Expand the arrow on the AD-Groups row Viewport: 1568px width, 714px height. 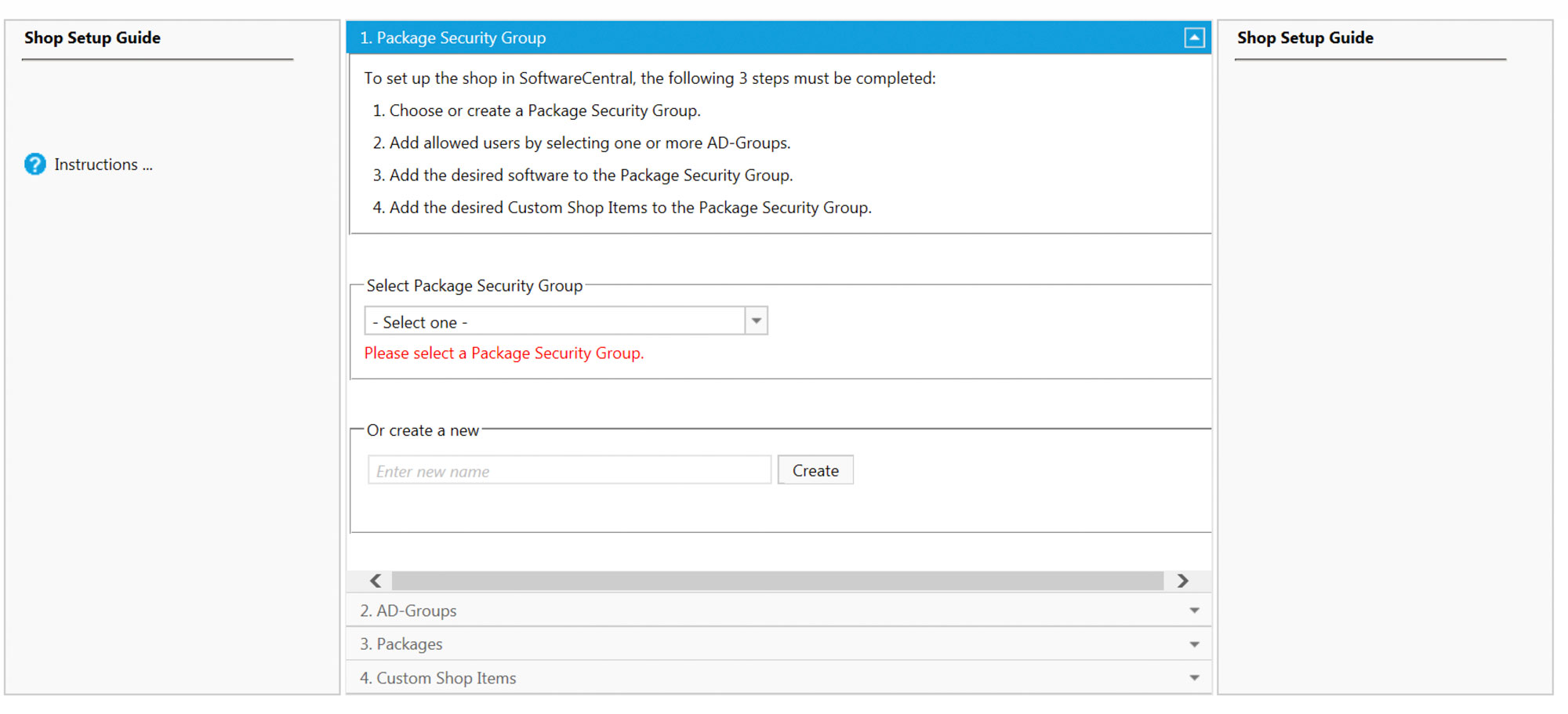click(1194, 611)
